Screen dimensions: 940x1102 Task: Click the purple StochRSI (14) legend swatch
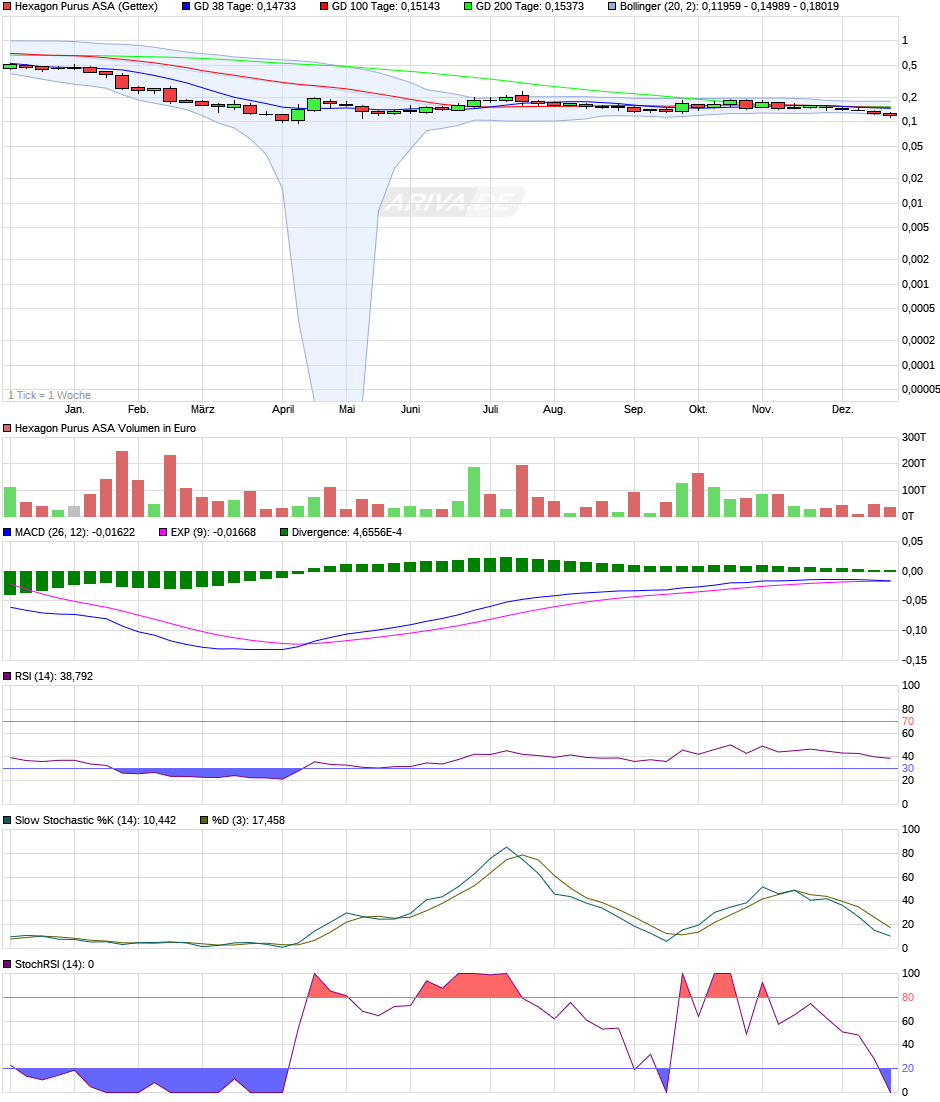pos(7,964)
